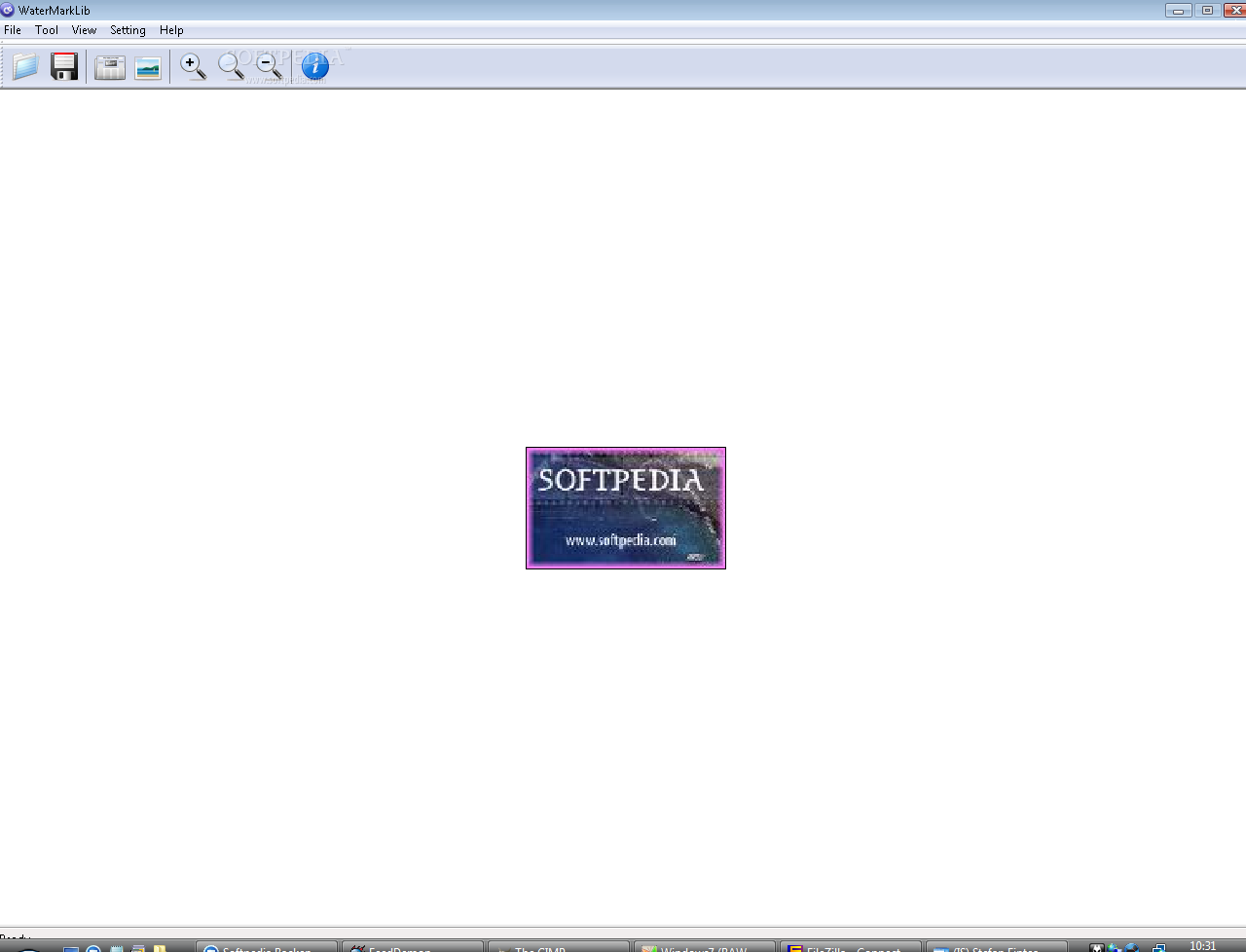Restore down the WaterMarkLib window

[1207, 10]
